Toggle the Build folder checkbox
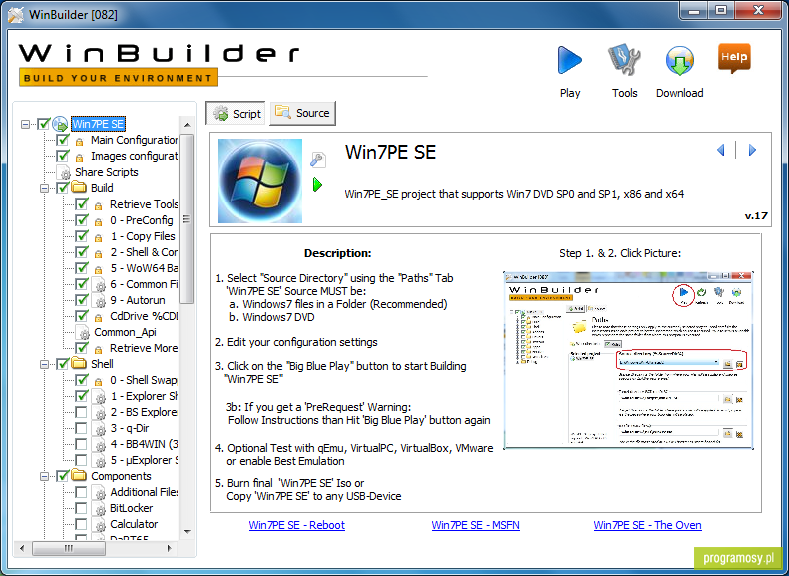This screenshot has width=789, height=576. [x=63, y=188]
